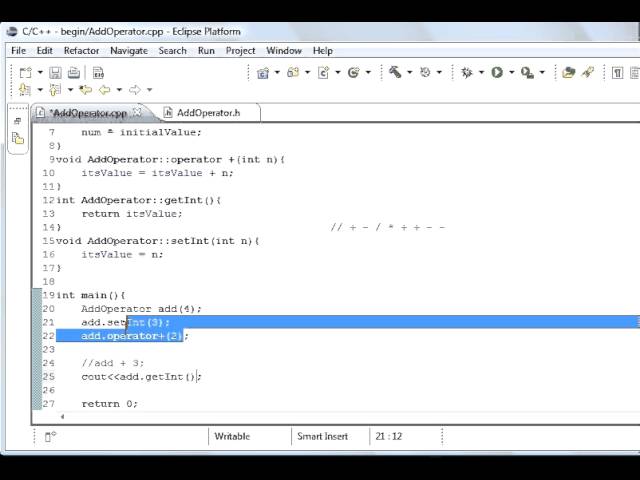Click the status bar icon at bottom left

point(50,436)
